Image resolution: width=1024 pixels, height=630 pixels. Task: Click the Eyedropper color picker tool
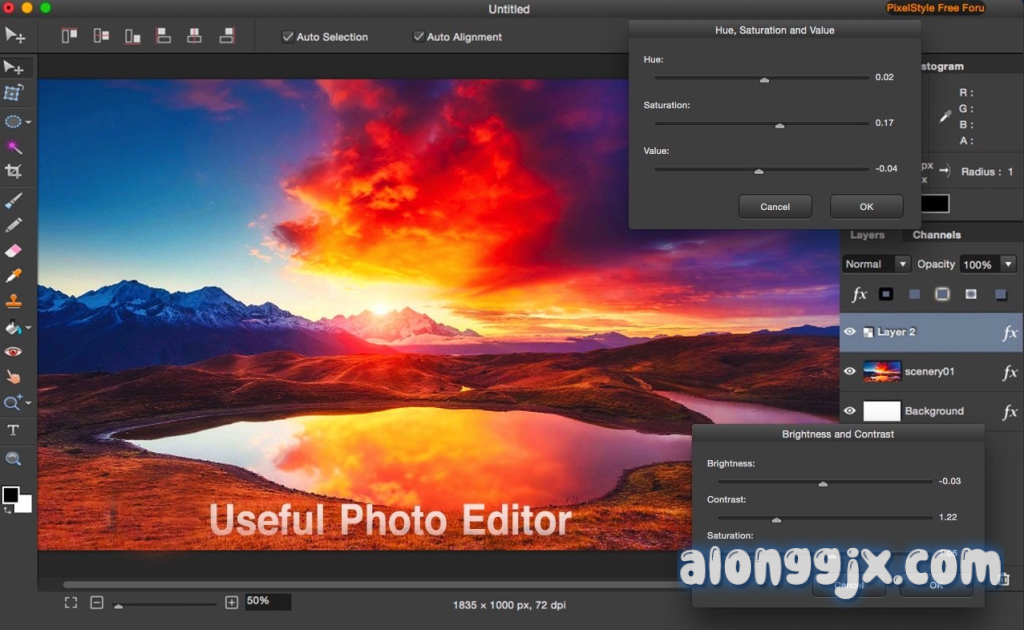(x=14, y=275)
